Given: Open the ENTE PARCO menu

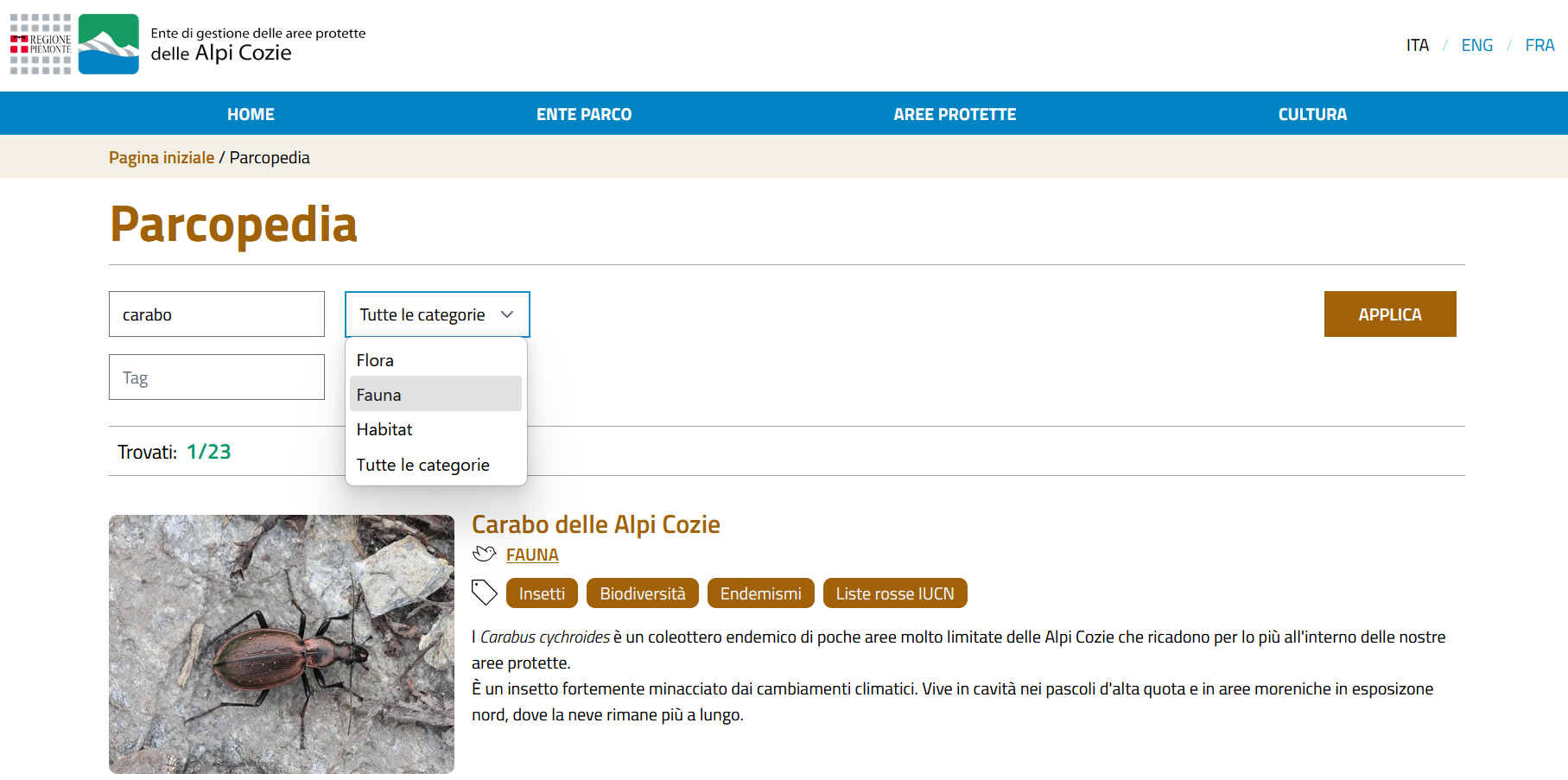Looking at the screenshot, I should [584, 114].
